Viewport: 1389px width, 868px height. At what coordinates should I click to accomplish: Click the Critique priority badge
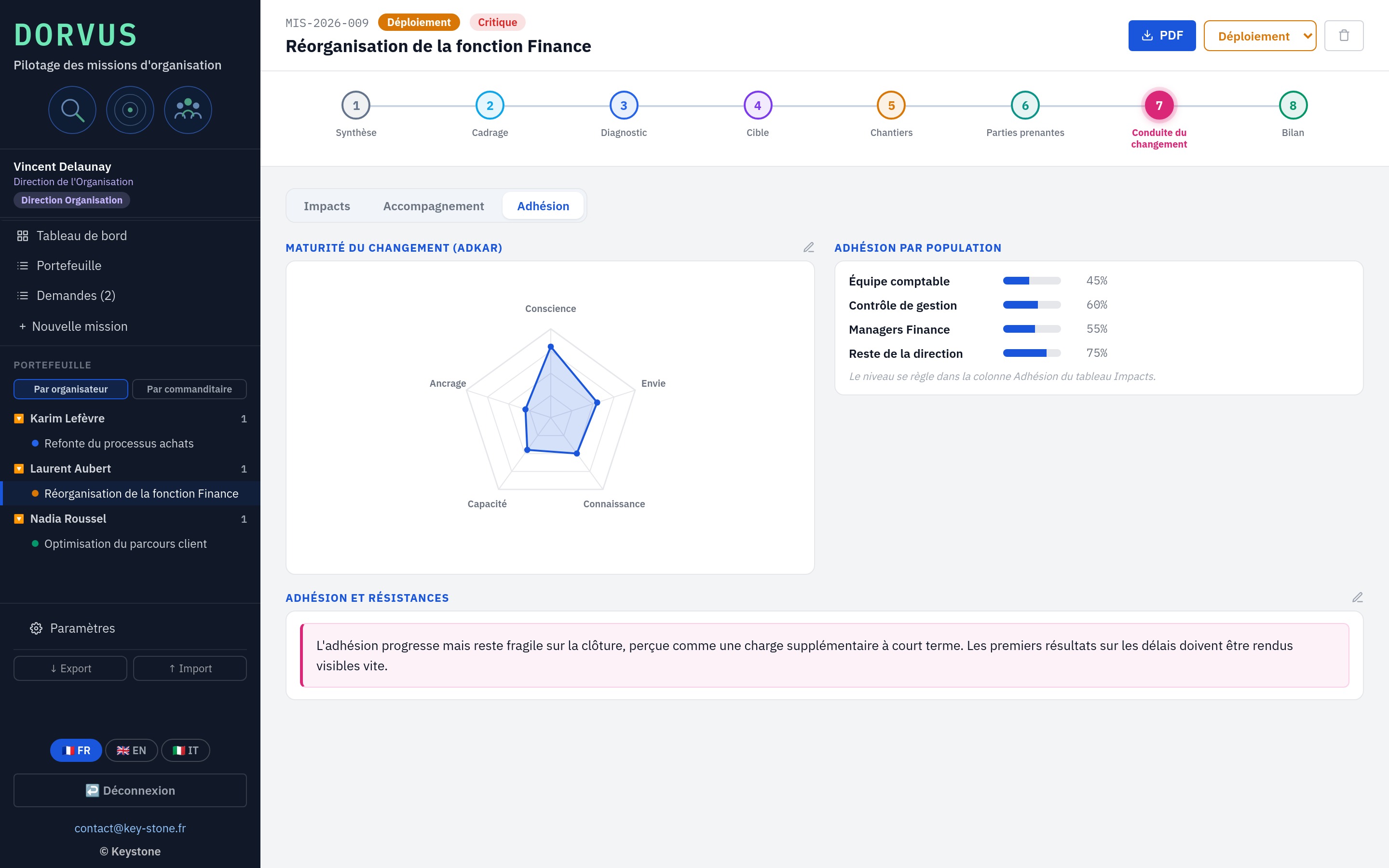tap(497, 22)
